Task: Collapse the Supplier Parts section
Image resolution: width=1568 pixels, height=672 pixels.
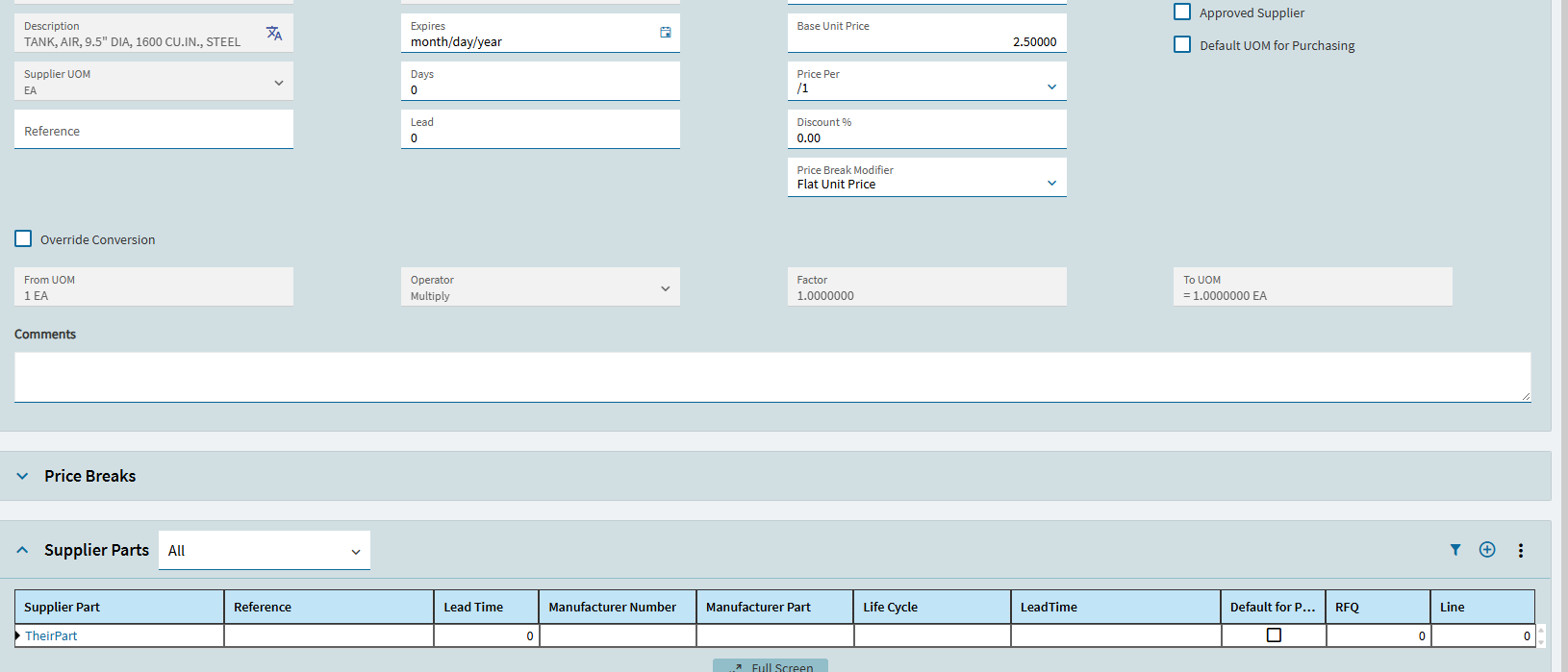Action: point(22,550)
